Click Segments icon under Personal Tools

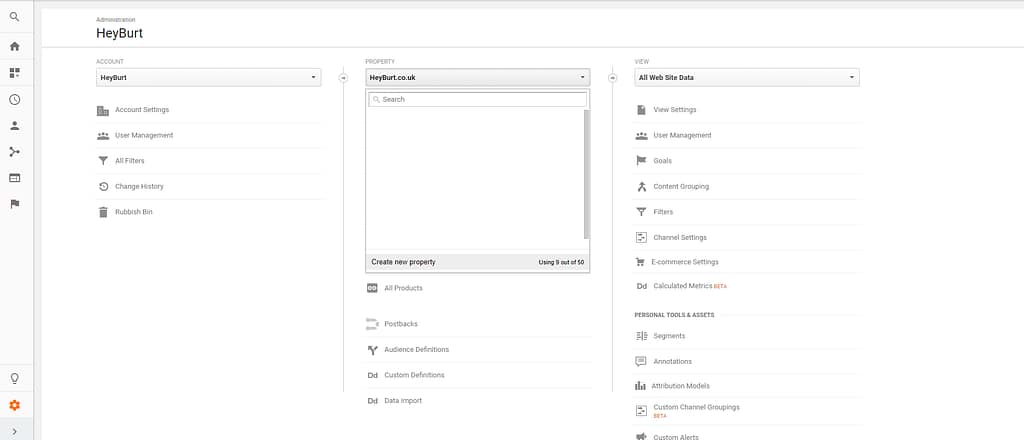tap(641, 336)
